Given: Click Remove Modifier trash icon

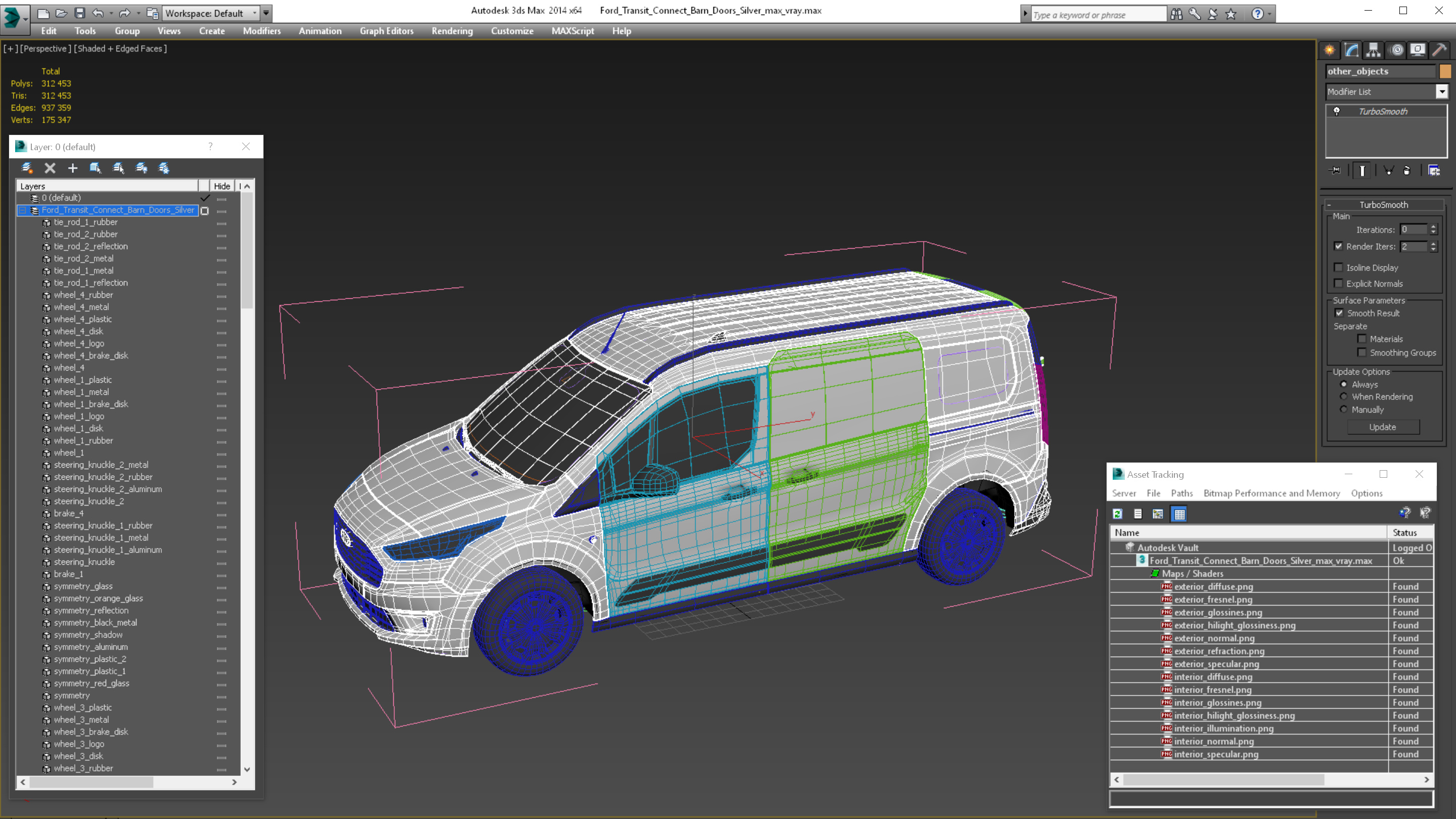Looking at the screenshot, I should [x=1407, y=170].
